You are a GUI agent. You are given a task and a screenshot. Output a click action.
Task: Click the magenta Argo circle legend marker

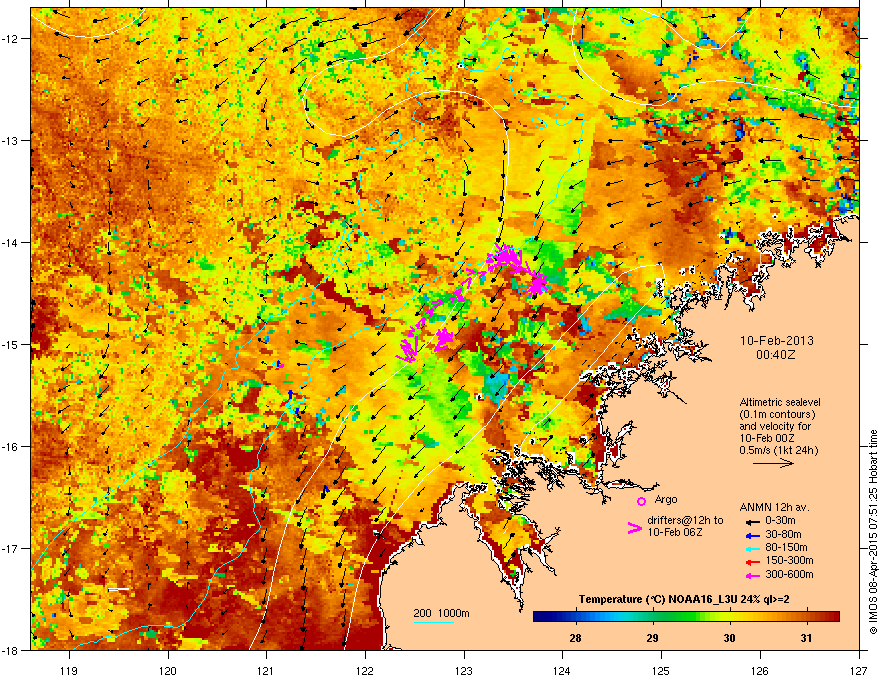(x=641, y=501)
